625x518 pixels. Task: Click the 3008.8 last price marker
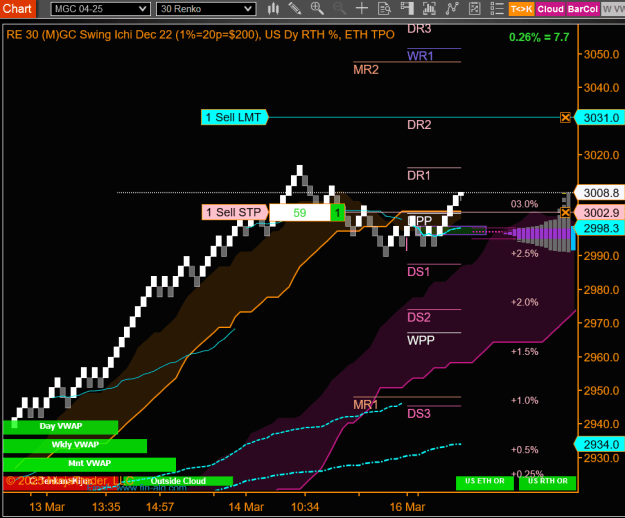coord(600,193)
